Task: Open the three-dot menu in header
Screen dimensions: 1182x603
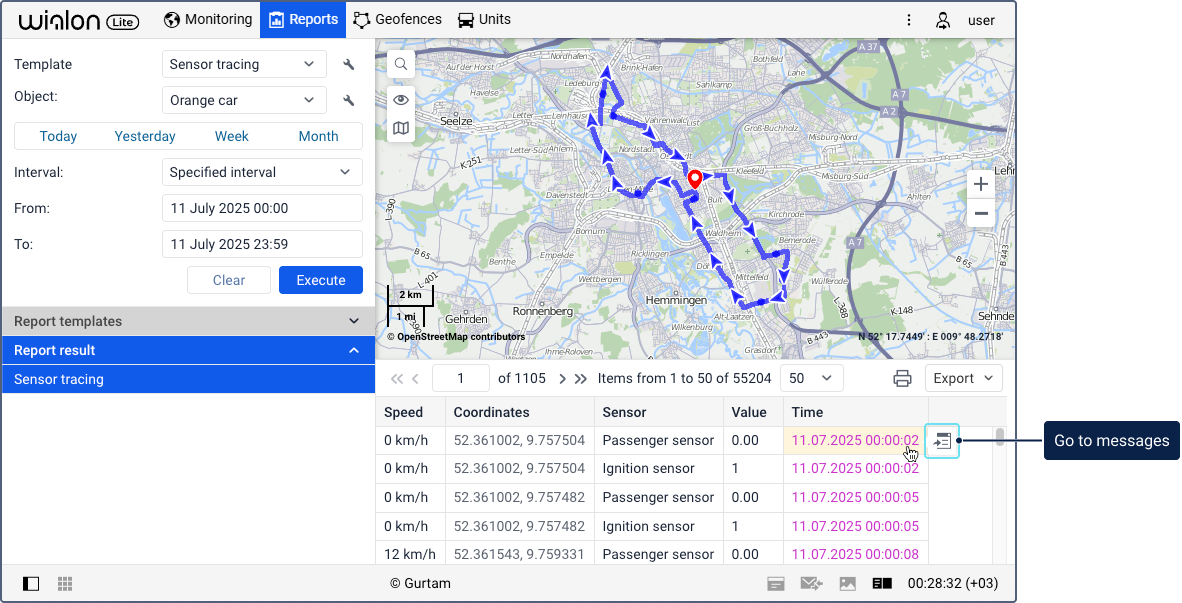Action: click(909, 20)
